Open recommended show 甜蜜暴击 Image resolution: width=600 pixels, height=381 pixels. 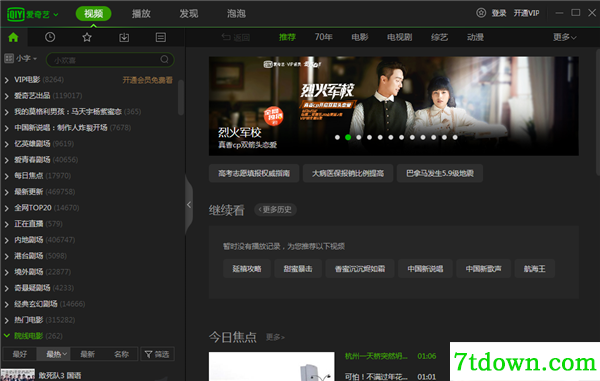point(298,269)
